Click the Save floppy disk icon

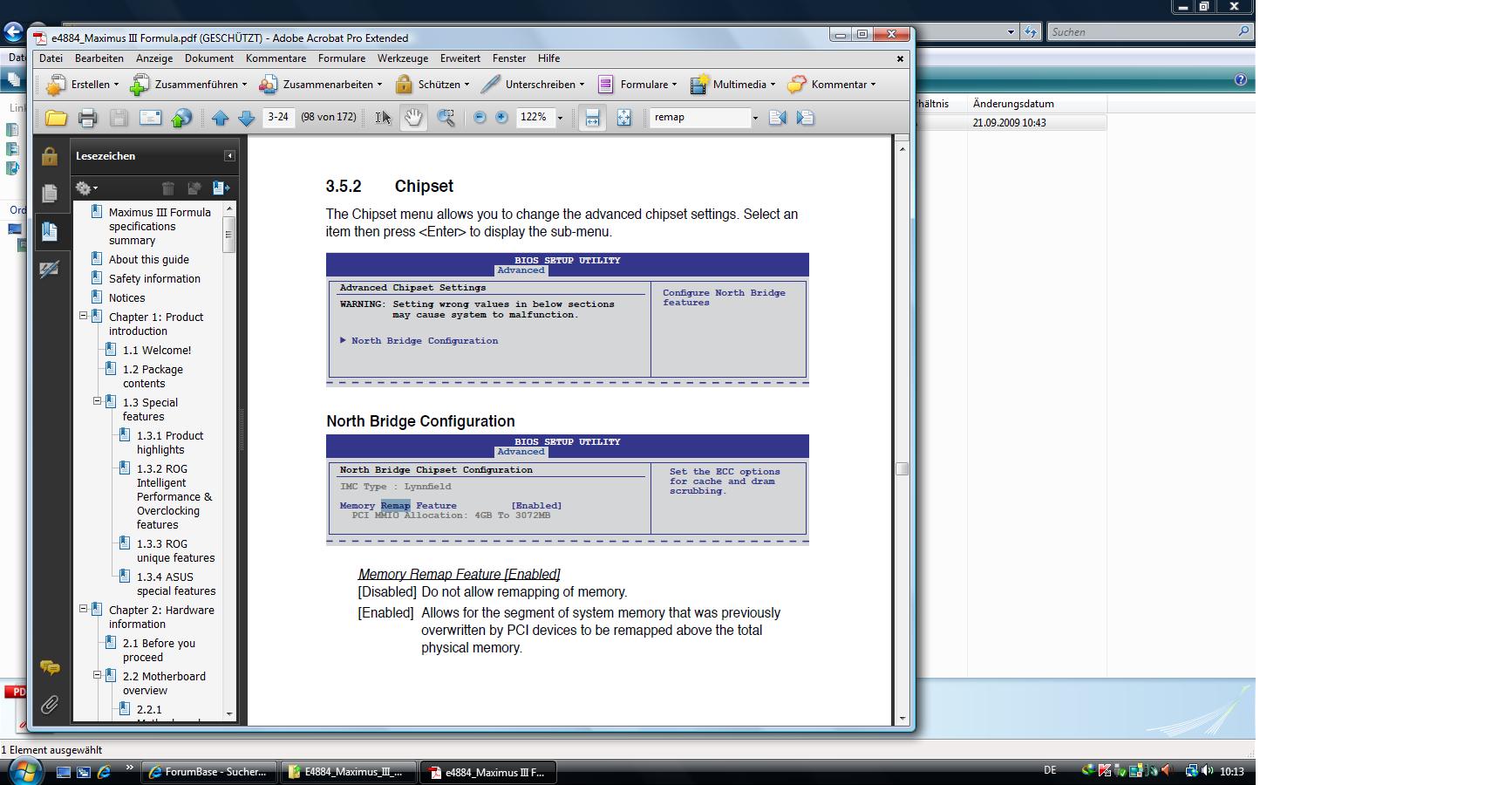[x=119, y=118]
